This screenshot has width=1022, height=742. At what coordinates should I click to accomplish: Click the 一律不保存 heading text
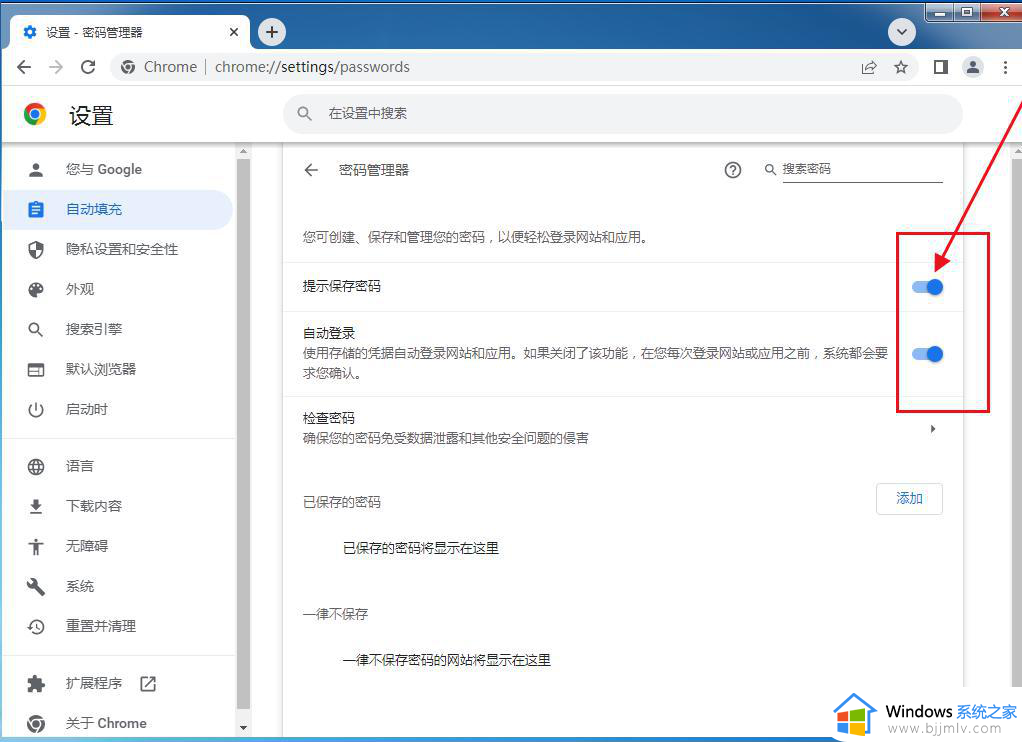335,614
